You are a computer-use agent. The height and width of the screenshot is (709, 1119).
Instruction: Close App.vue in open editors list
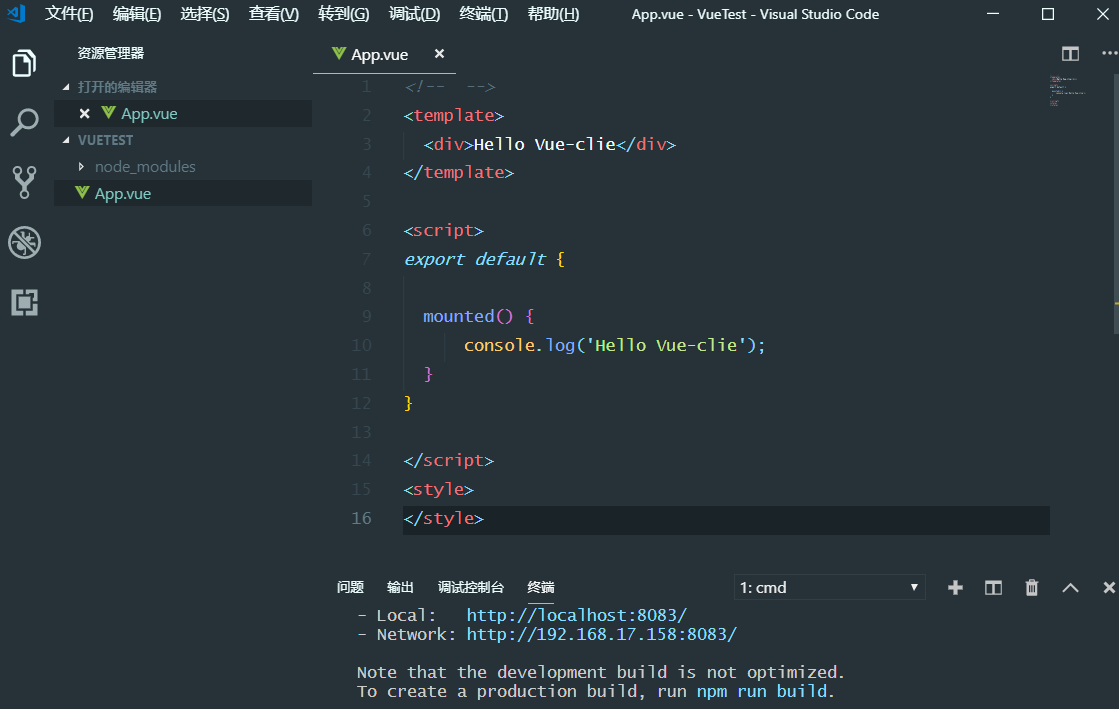(84, 114)
